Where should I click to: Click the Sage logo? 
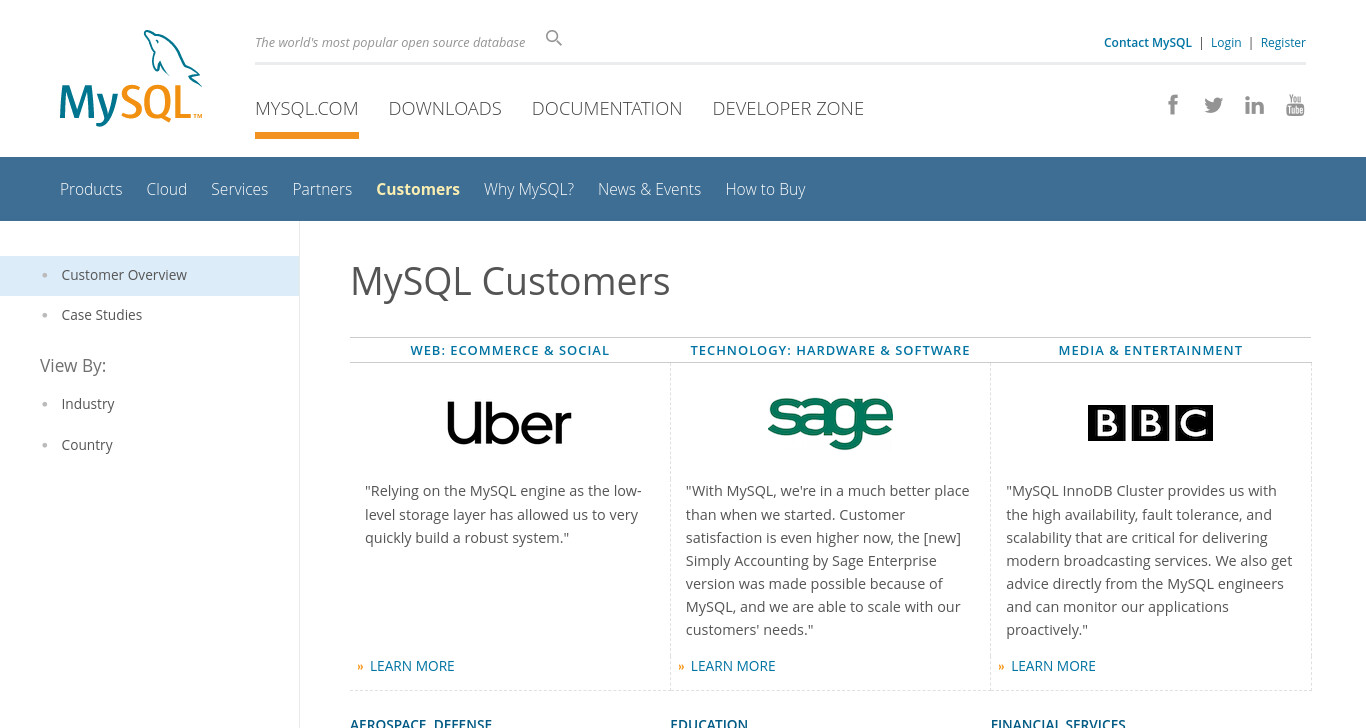coord(830,422)
